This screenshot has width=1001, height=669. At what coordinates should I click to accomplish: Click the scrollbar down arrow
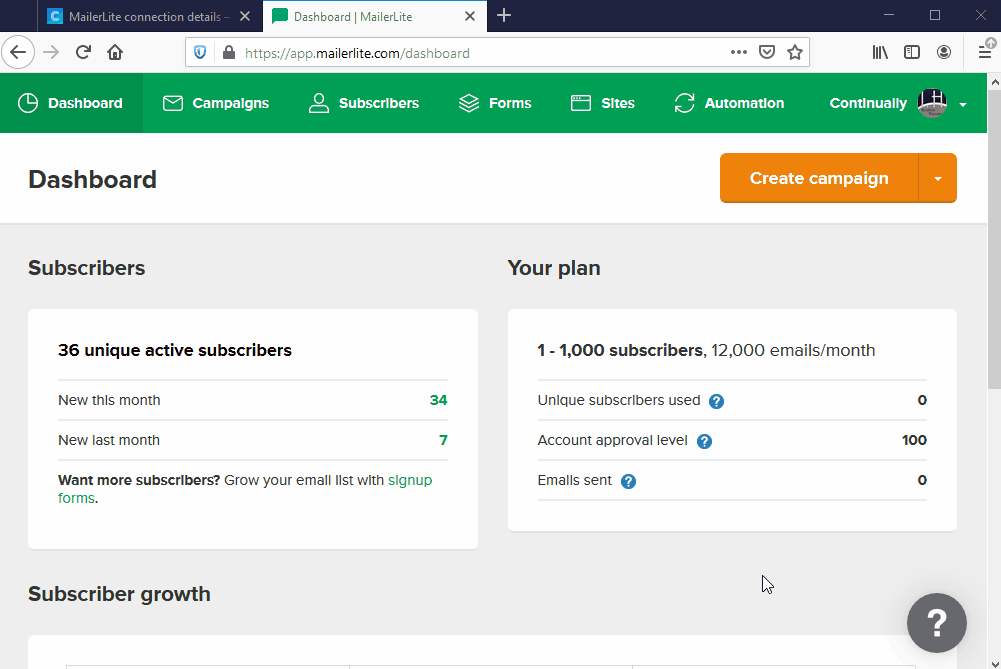click(x=995, y=663)
